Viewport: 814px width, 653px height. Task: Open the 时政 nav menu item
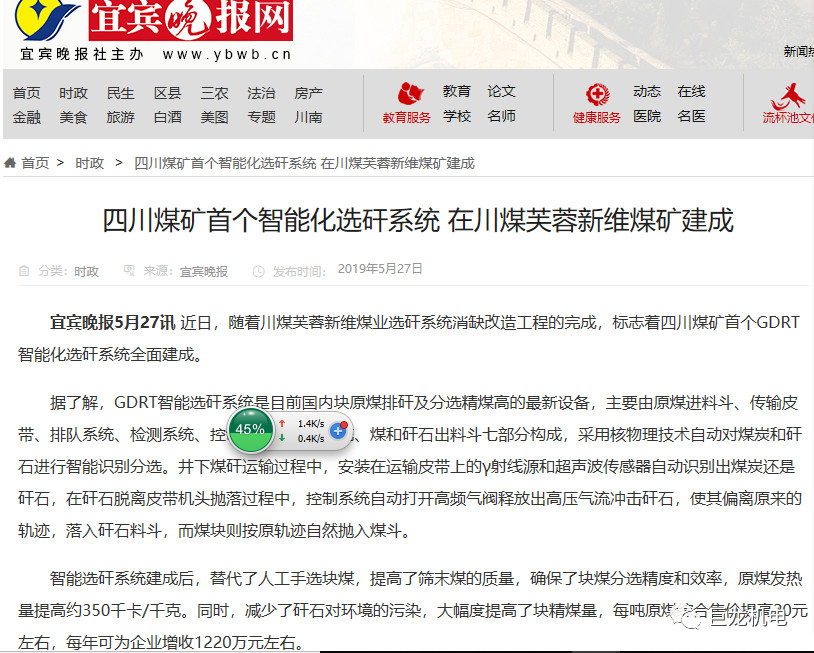coord(73,93)
